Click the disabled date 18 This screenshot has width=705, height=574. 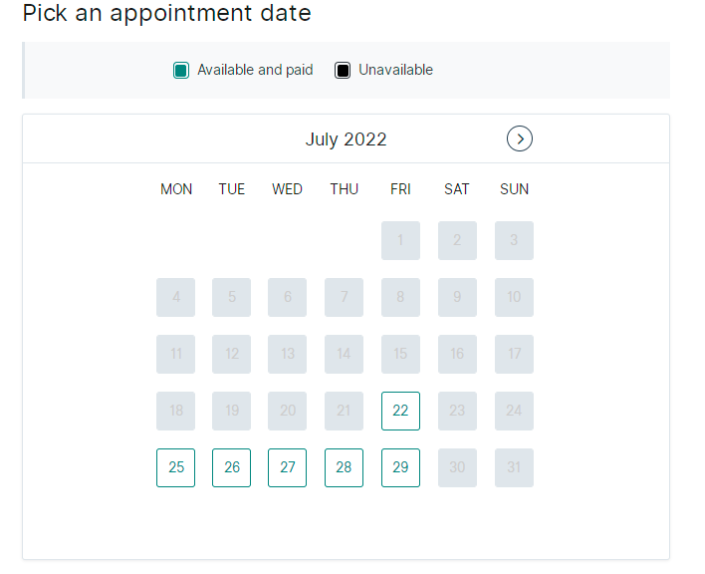click(176, 411)
